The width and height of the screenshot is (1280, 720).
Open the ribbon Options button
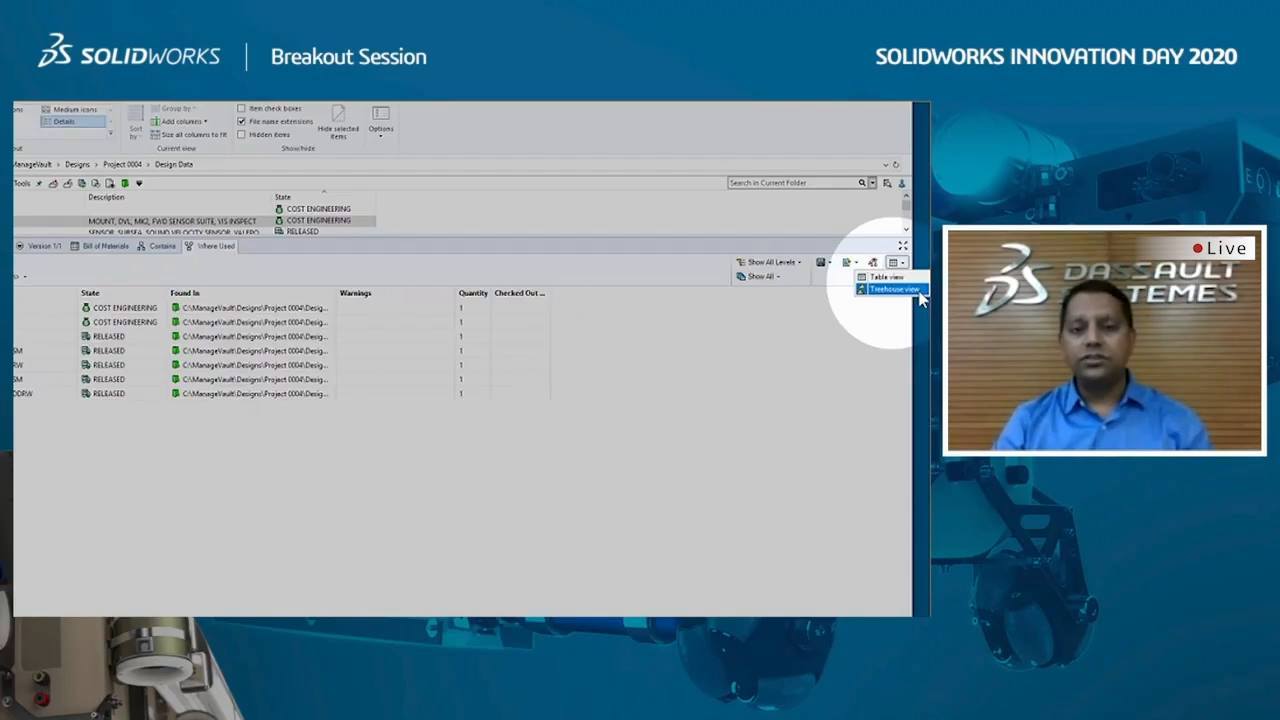pyautogui.click(x=380, y=121)
